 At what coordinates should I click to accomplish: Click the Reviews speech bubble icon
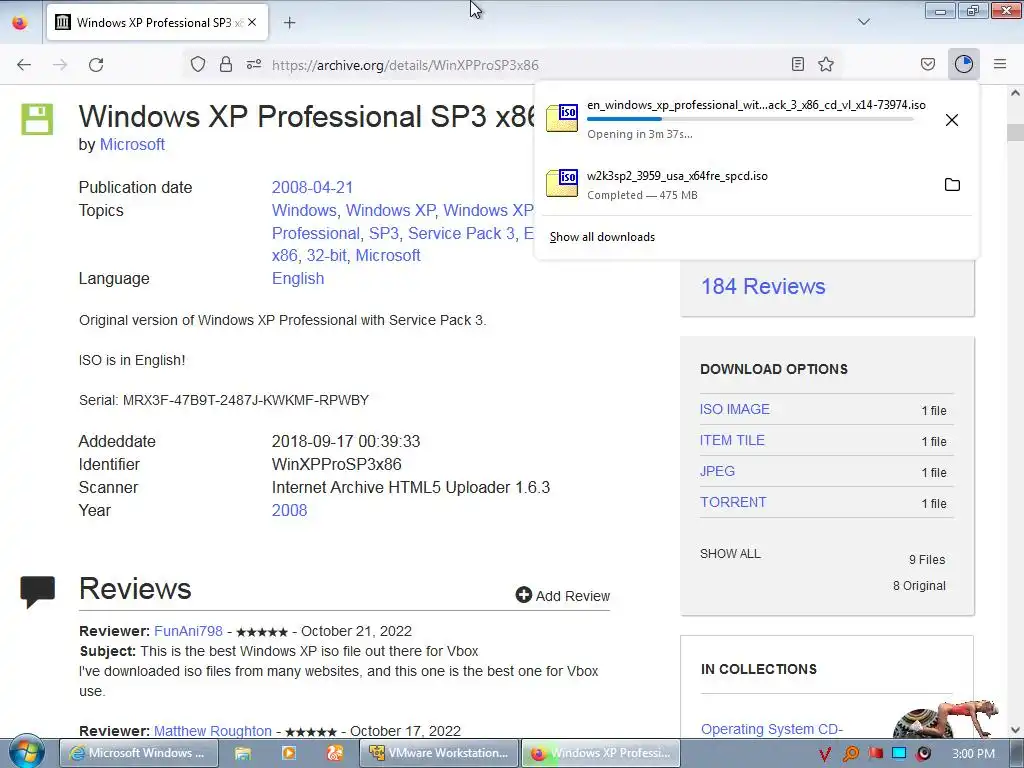click(x=37, y=591)
